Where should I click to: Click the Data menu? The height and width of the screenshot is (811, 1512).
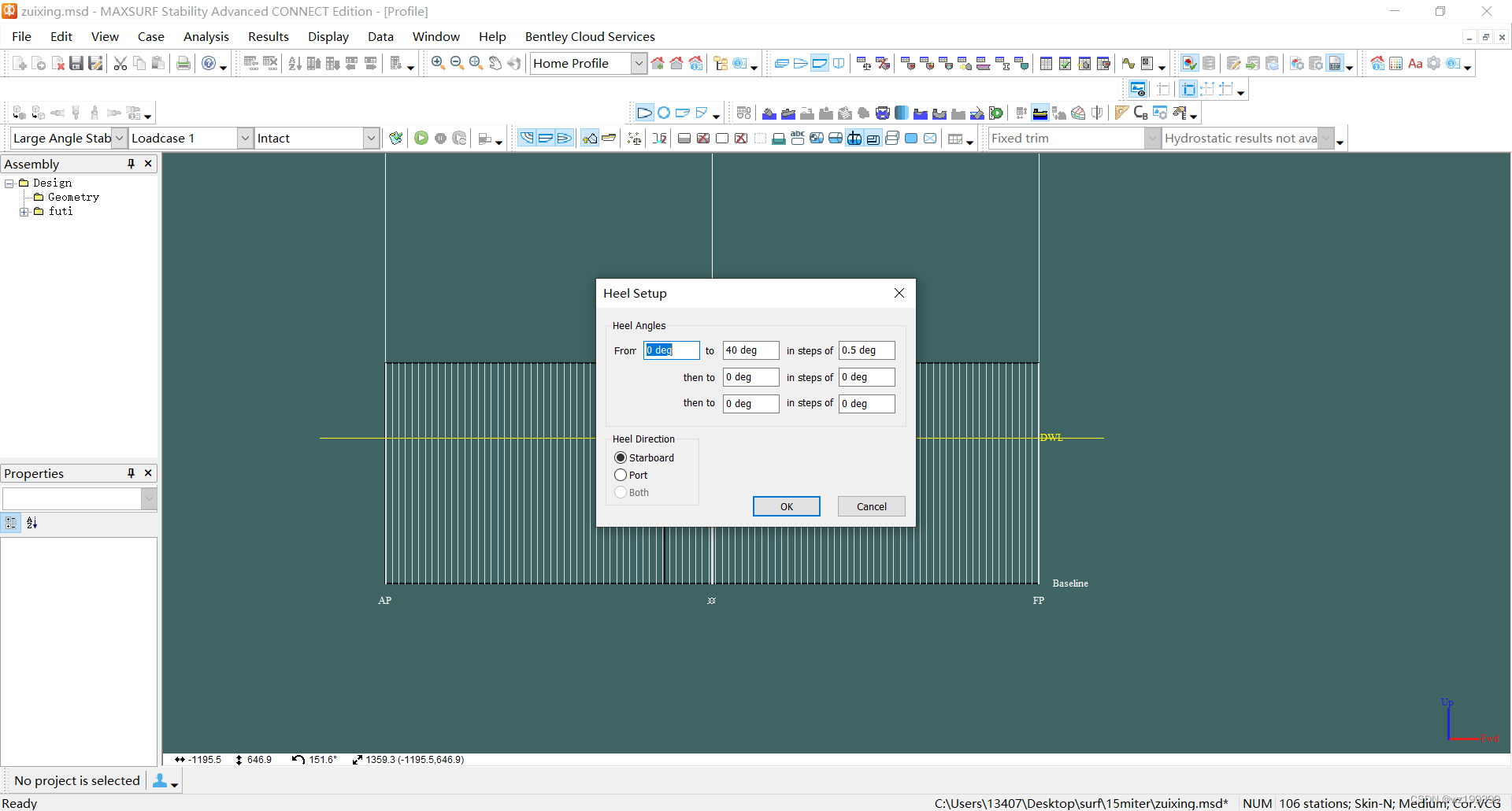(380, 37)
